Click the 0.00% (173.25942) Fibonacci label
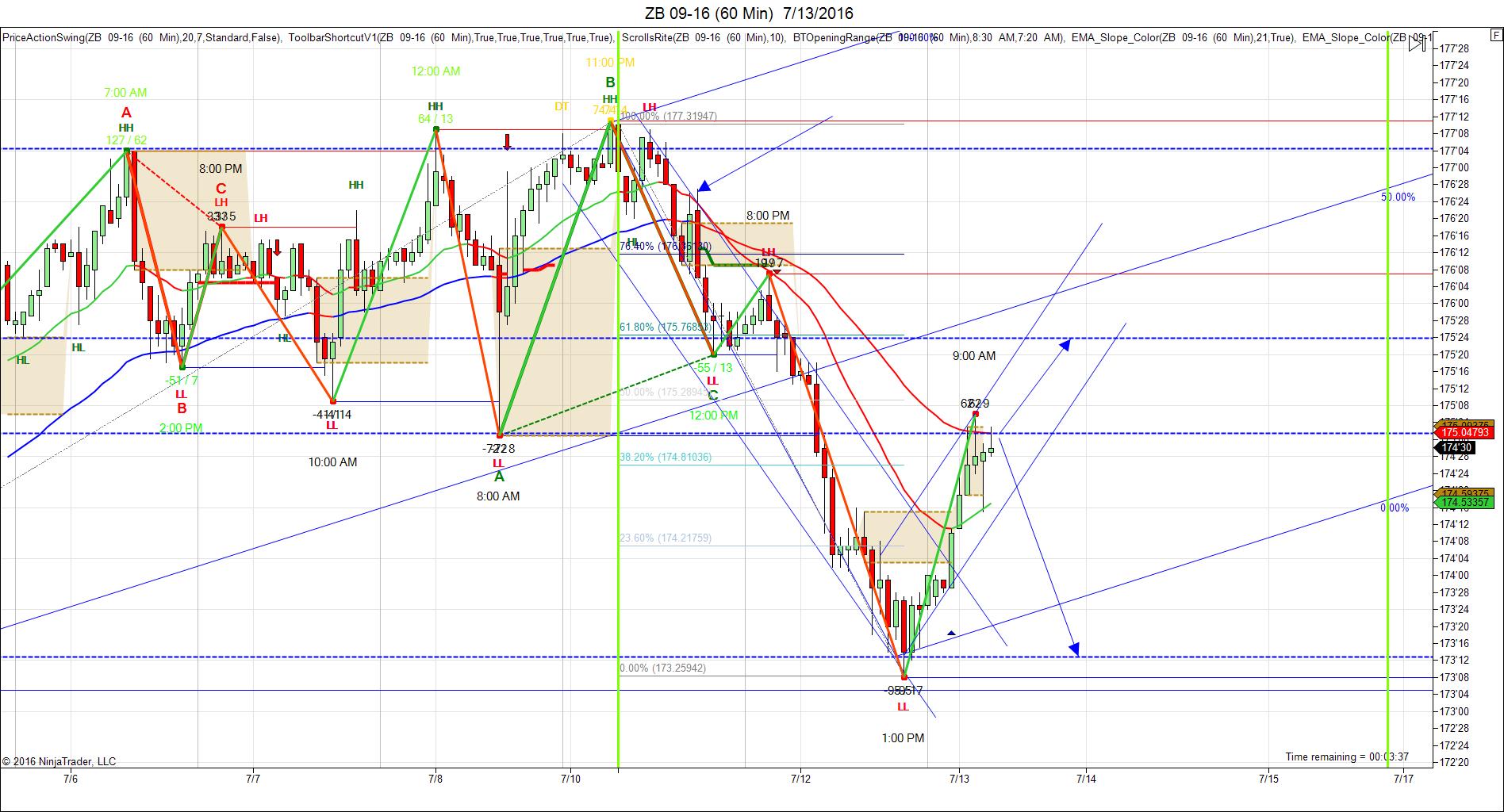This screenshot has width=1504, height=812. click(662, 668)
